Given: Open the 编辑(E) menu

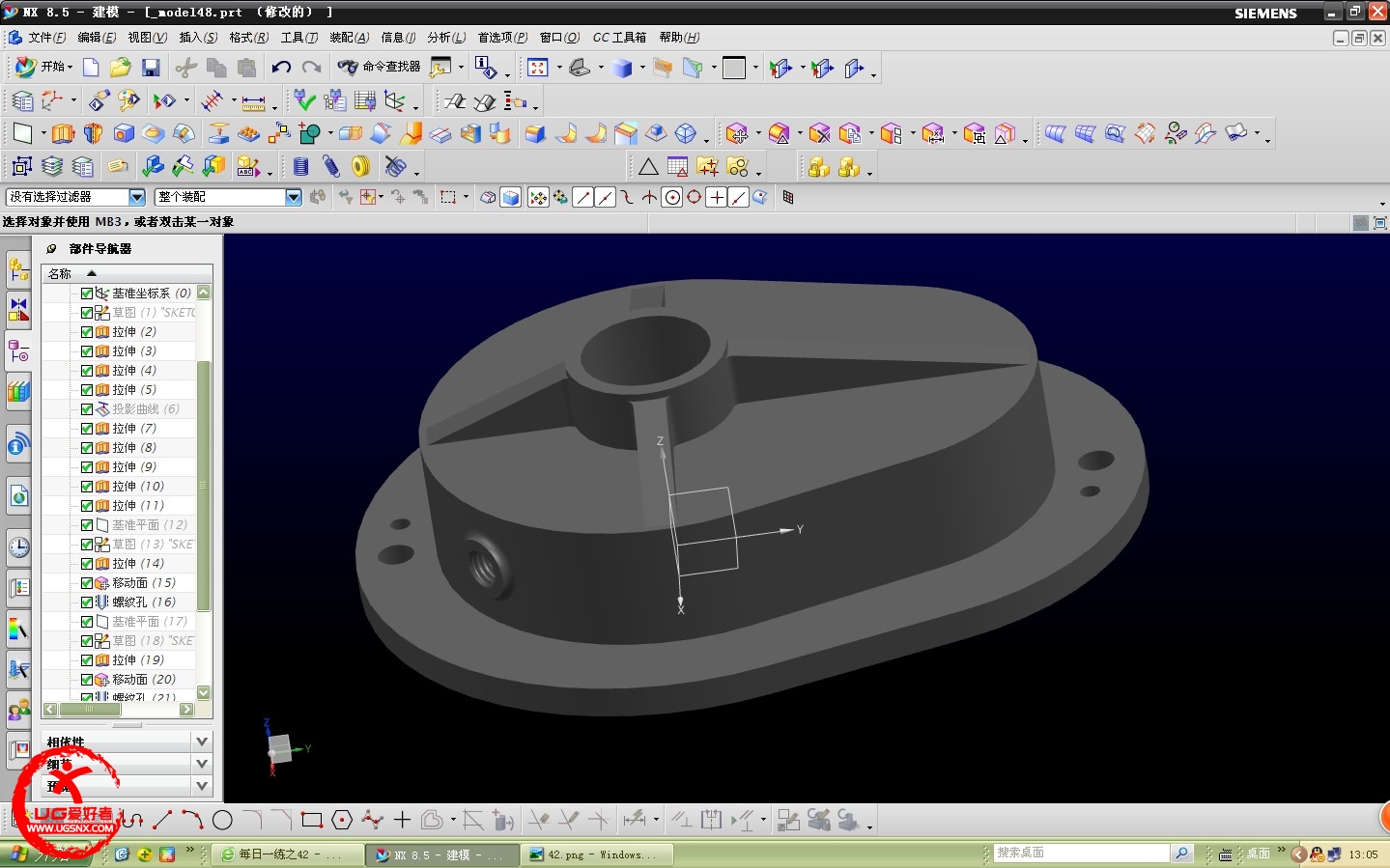Looking at the screenshot, I should pyautogui.click(x=97, y=38).
